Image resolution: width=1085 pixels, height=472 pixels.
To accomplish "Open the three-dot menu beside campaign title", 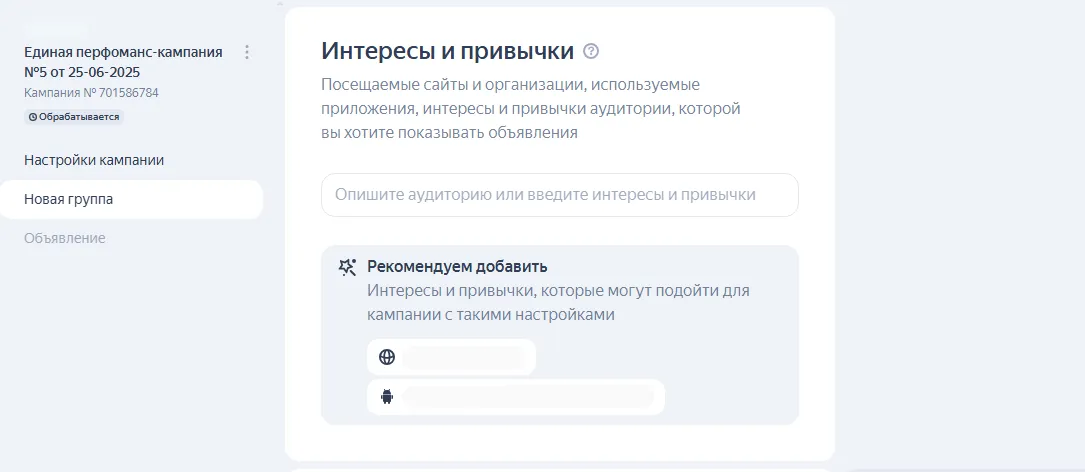I will [247, 52].
